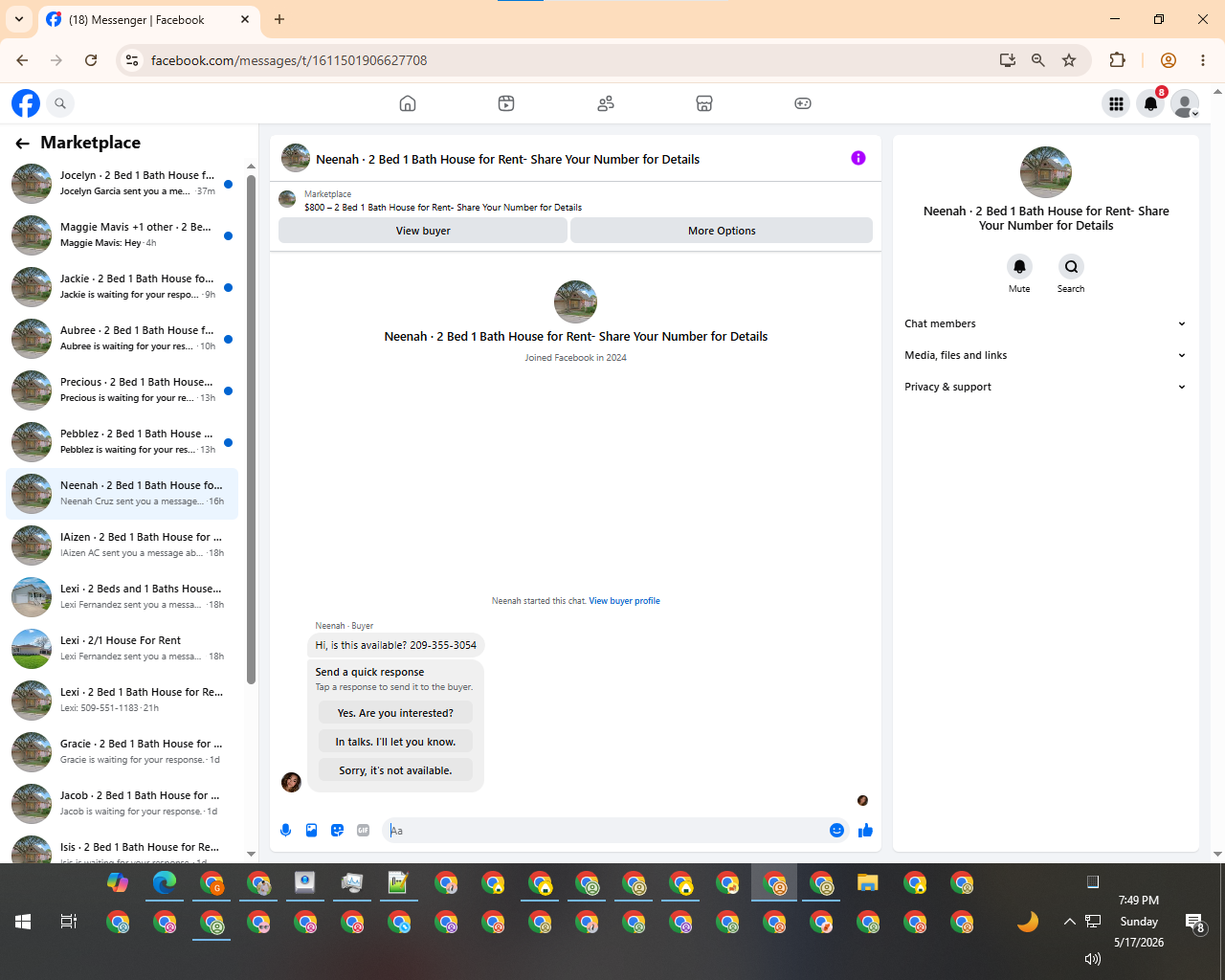This screenshot has height=980, width=1225.
Task: Open the Jocelyn conversation
Action: point(122,183)
